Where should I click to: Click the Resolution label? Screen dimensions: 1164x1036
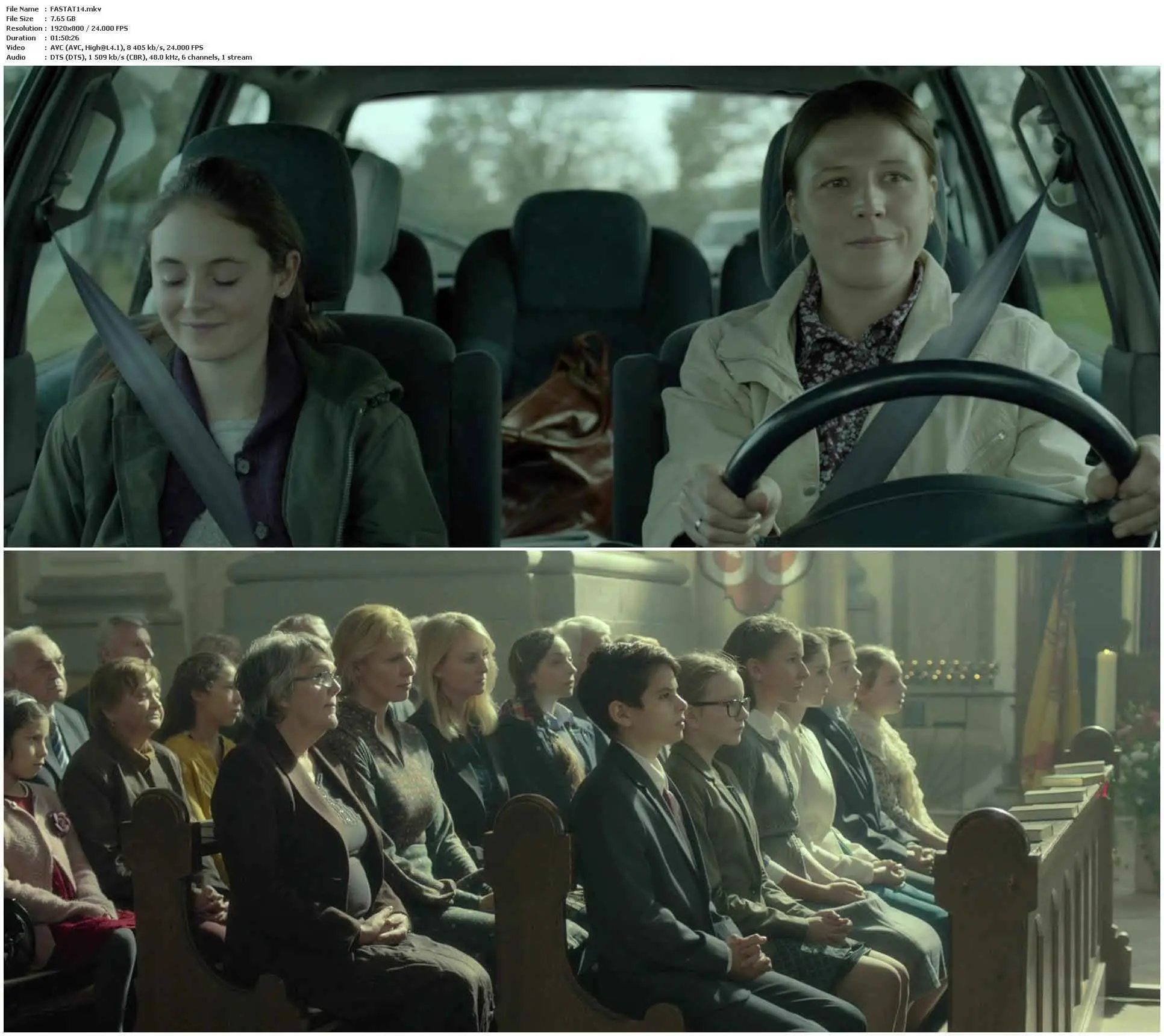[24, 28]
